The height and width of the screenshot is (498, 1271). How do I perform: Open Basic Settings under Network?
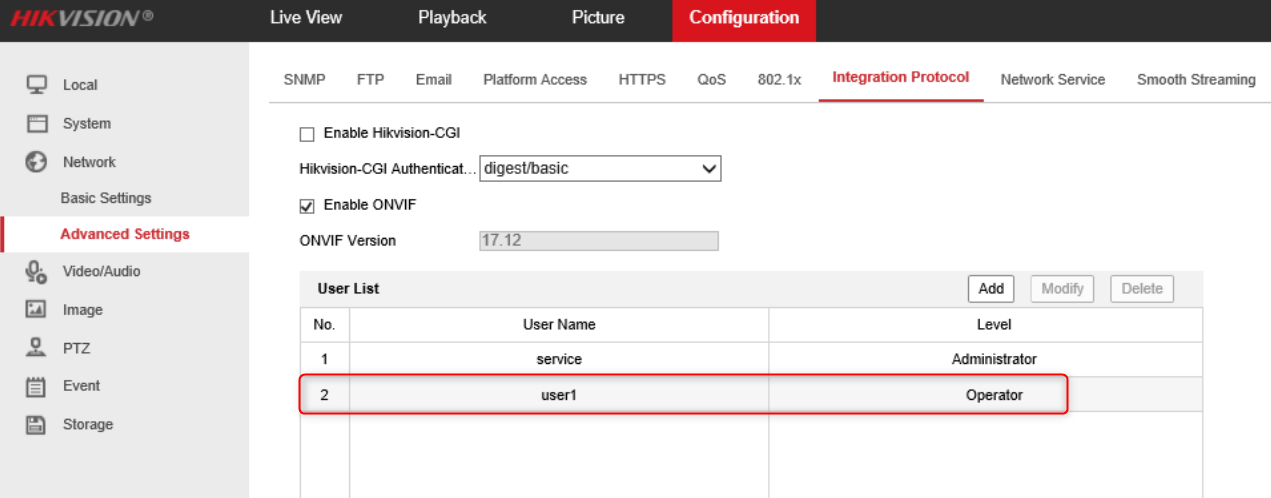click(x=106, y=198)
